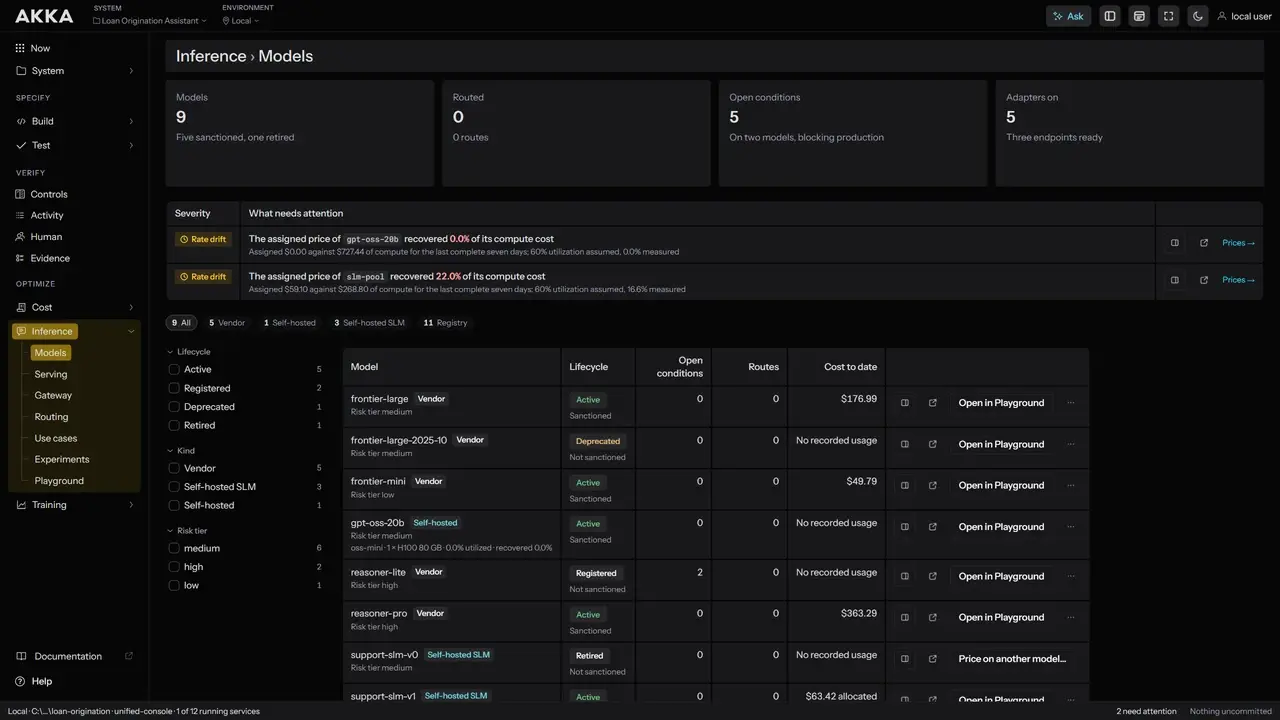The height and width of the screenshot is (720, 1280).
Task: Check the Active lifecycle filter
Action: [x=174, y=369]
